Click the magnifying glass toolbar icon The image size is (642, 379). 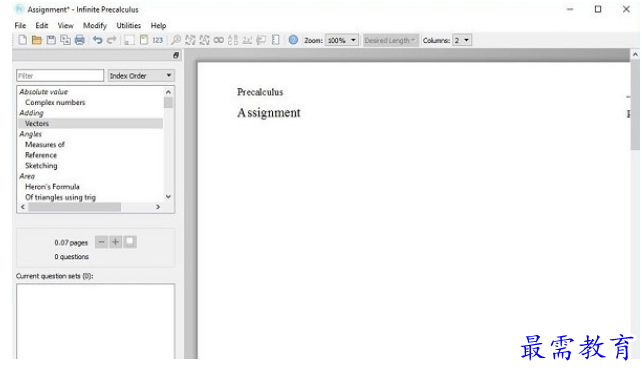click(x=176, y=40)
